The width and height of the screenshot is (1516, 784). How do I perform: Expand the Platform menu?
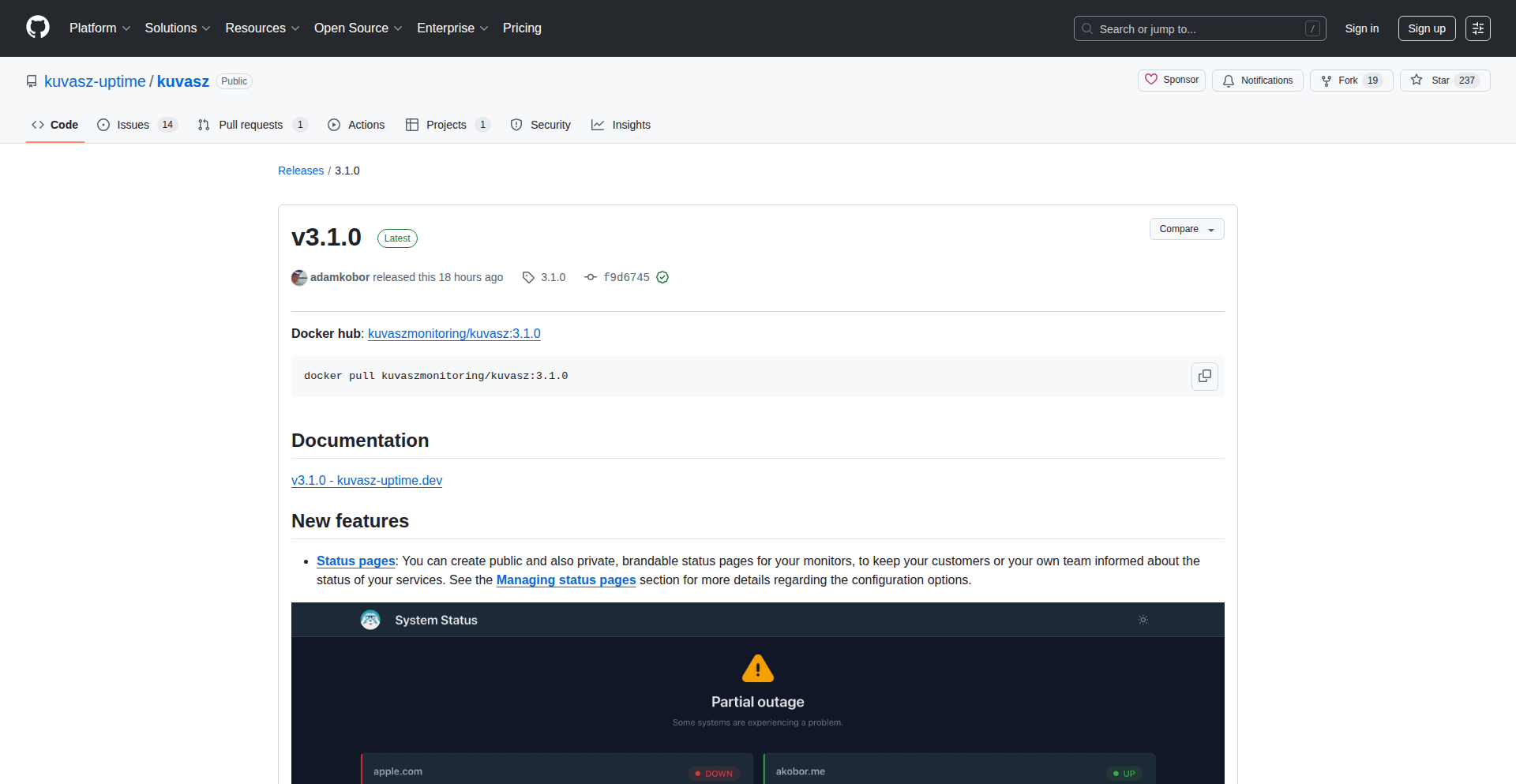pyautogui.click(x=99, y=28)
